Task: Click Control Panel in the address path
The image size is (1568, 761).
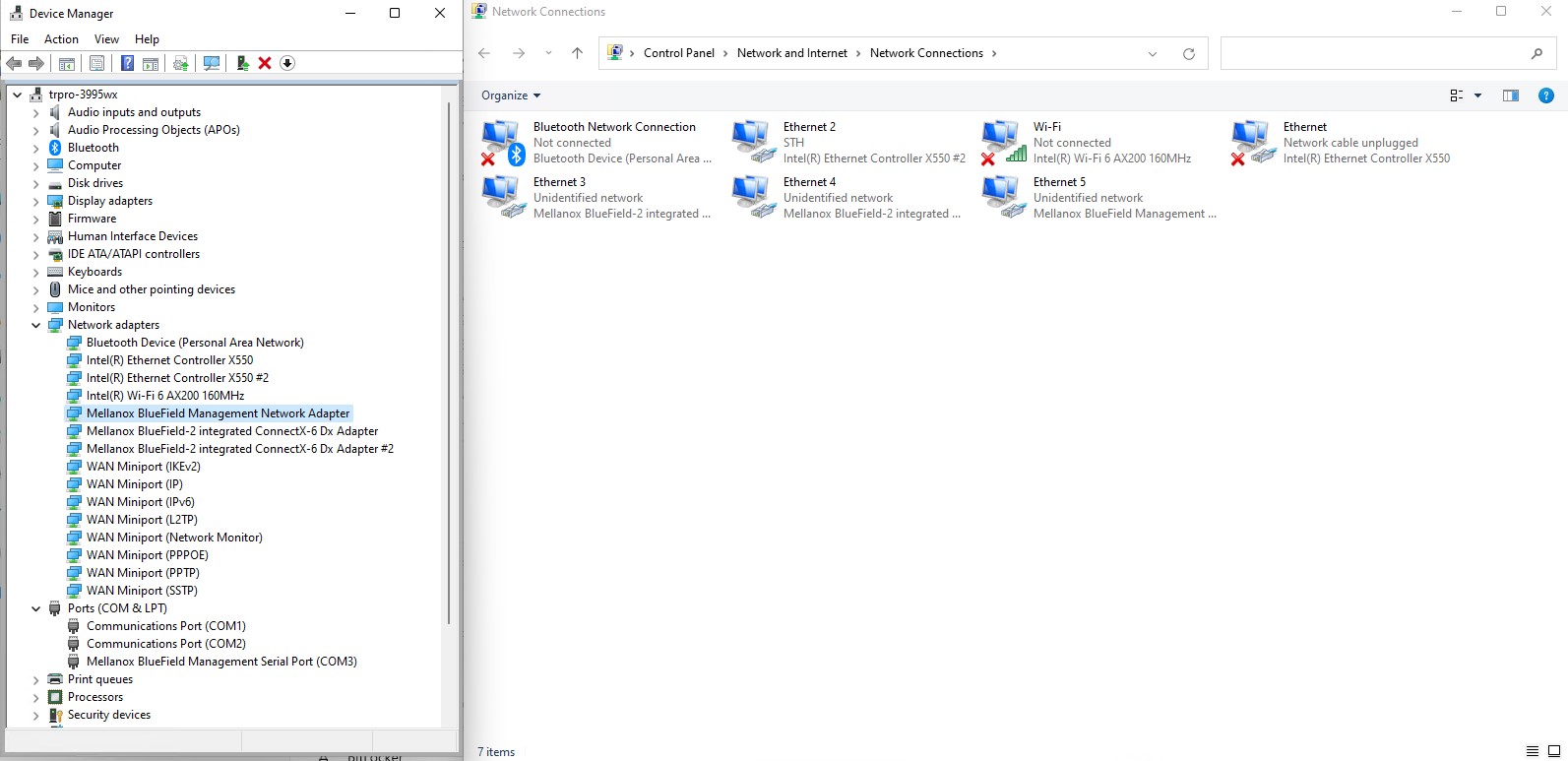Action: tap(678, 53)
